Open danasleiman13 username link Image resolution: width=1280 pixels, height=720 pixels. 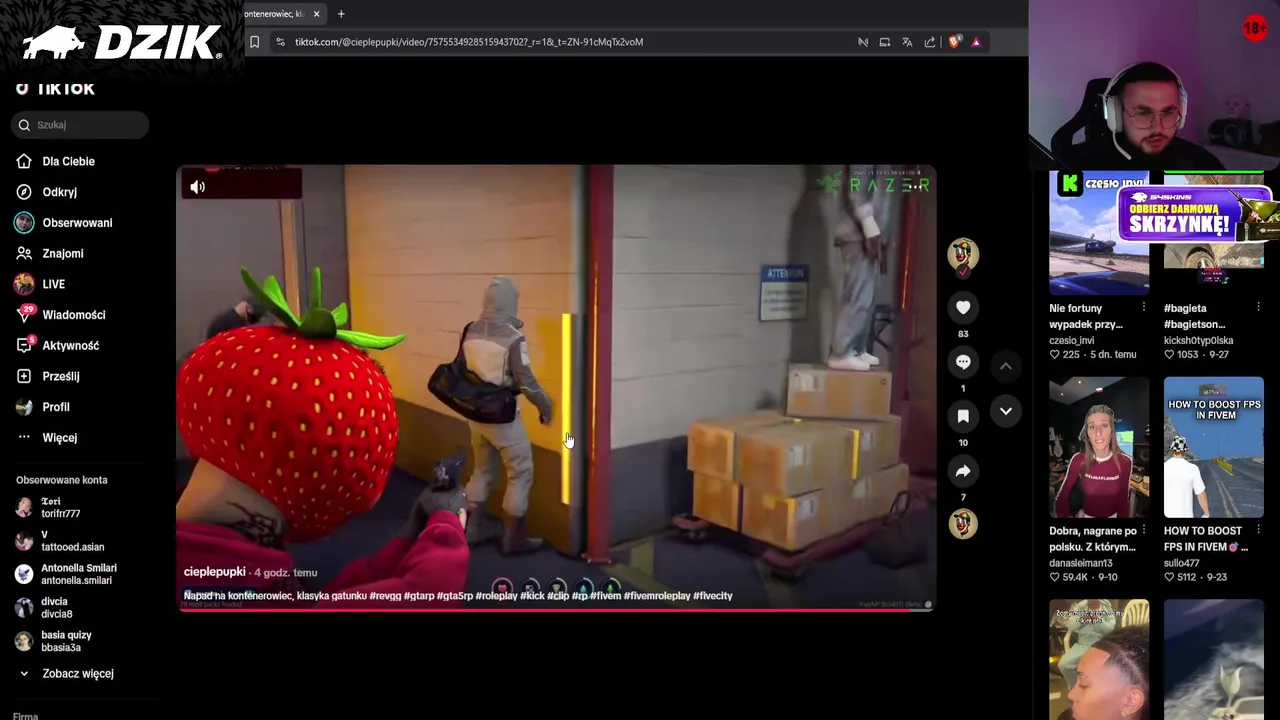1080,564
